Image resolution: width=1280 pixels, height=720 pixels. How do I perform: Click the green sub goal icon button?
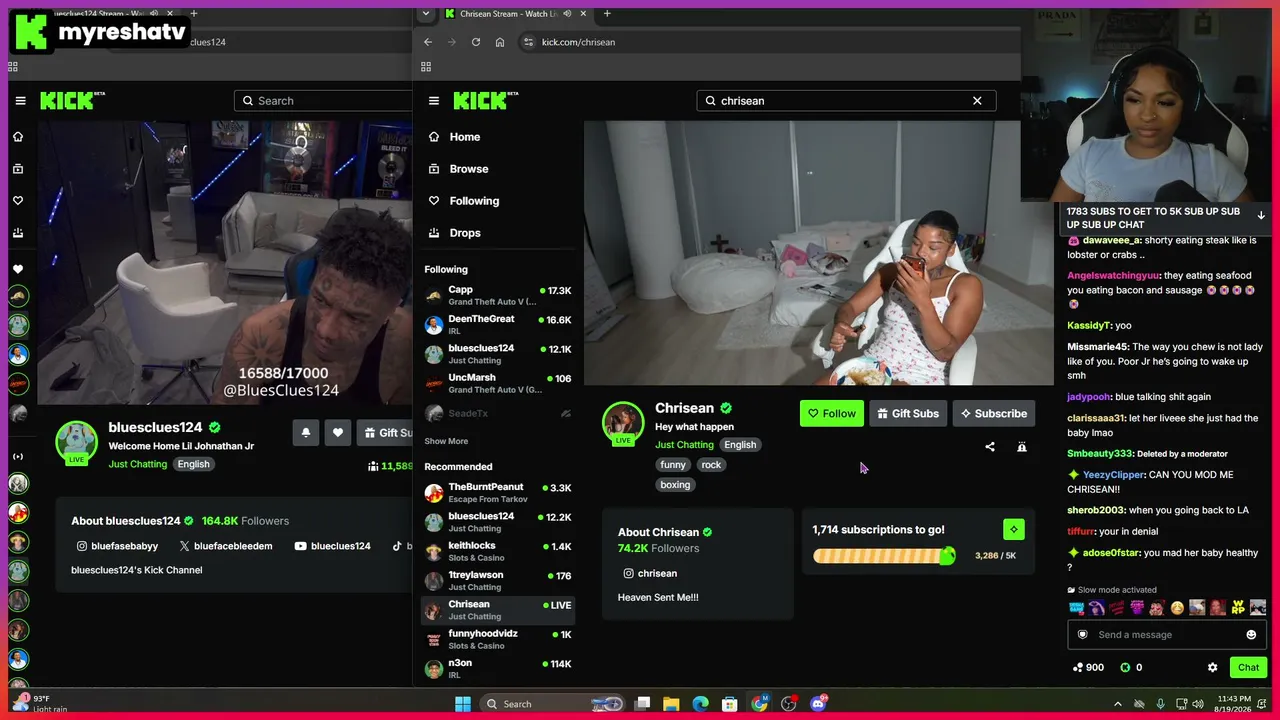(x=1014, y=529)
